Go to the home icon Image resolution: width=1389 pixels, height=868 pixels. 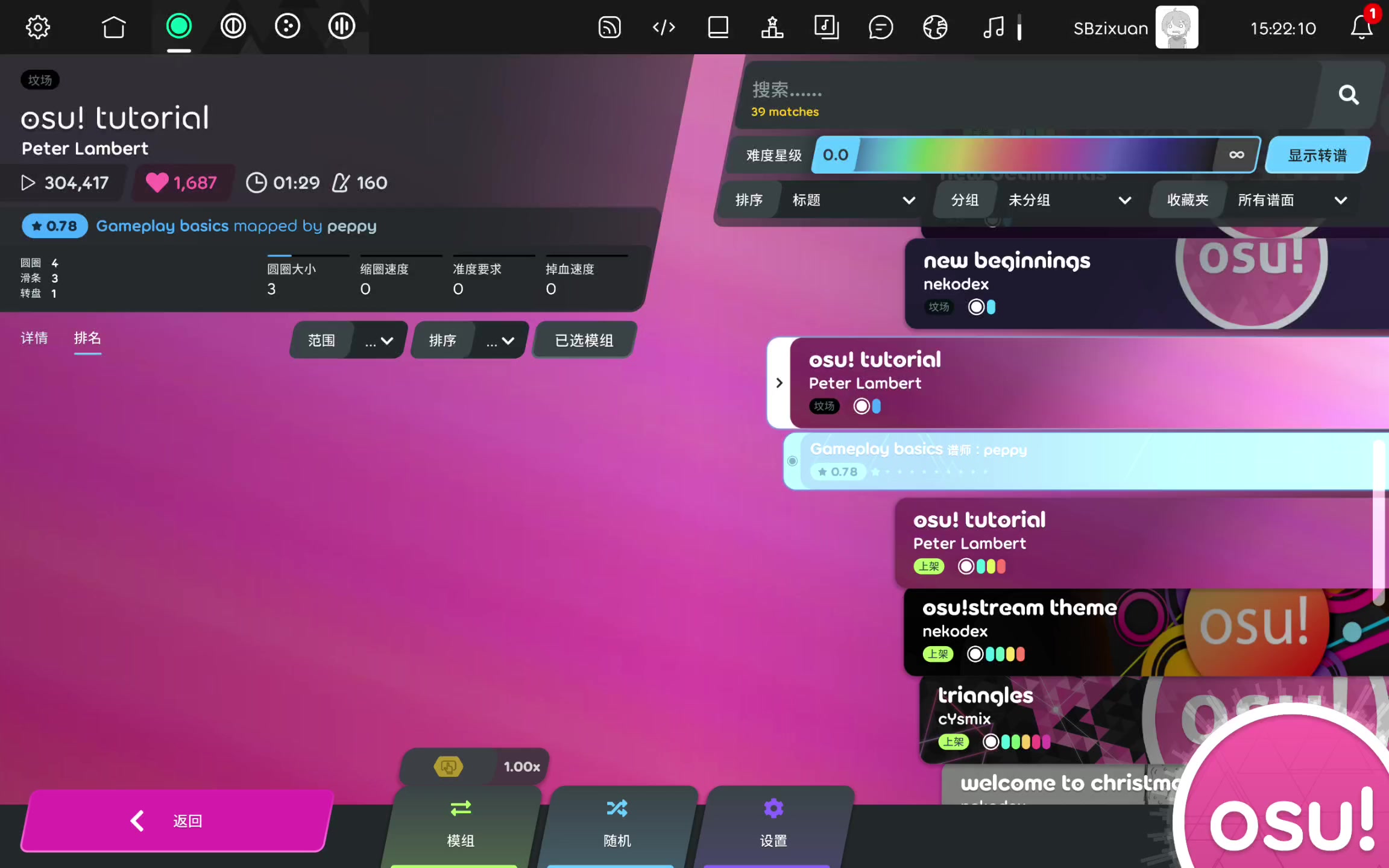click(x=113, y=27)
